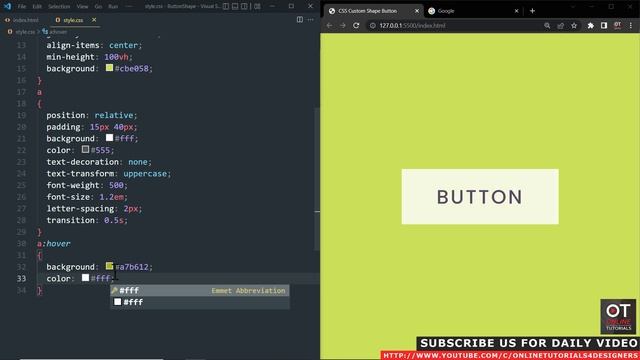640x360 pixels.
Task: Click the VS Code editor vertical scrollbar
Action: [x=317, y=180]
